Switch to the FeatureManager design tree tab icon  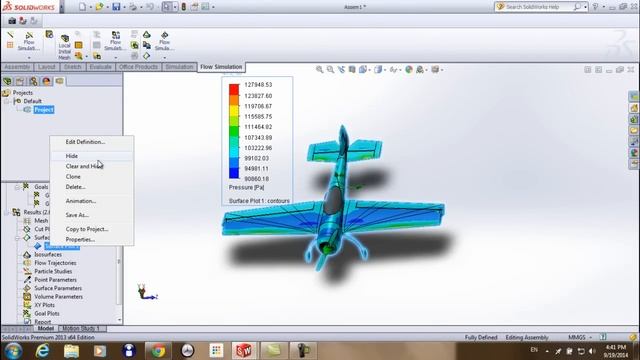[7, 81]
